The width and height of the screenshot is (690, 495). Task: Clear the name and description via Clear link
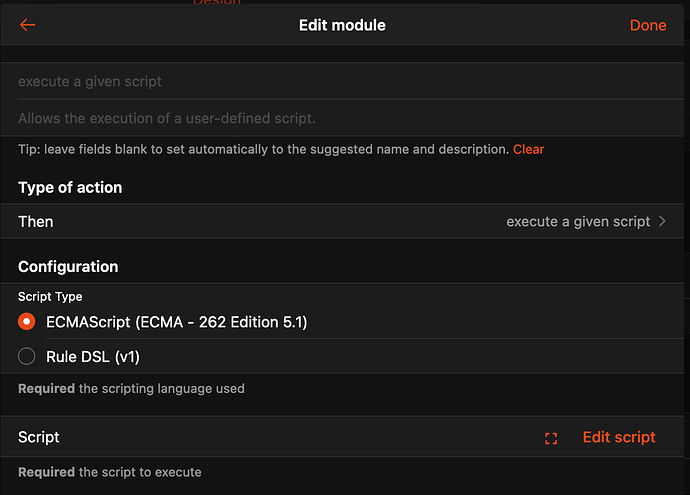[529, 149]
